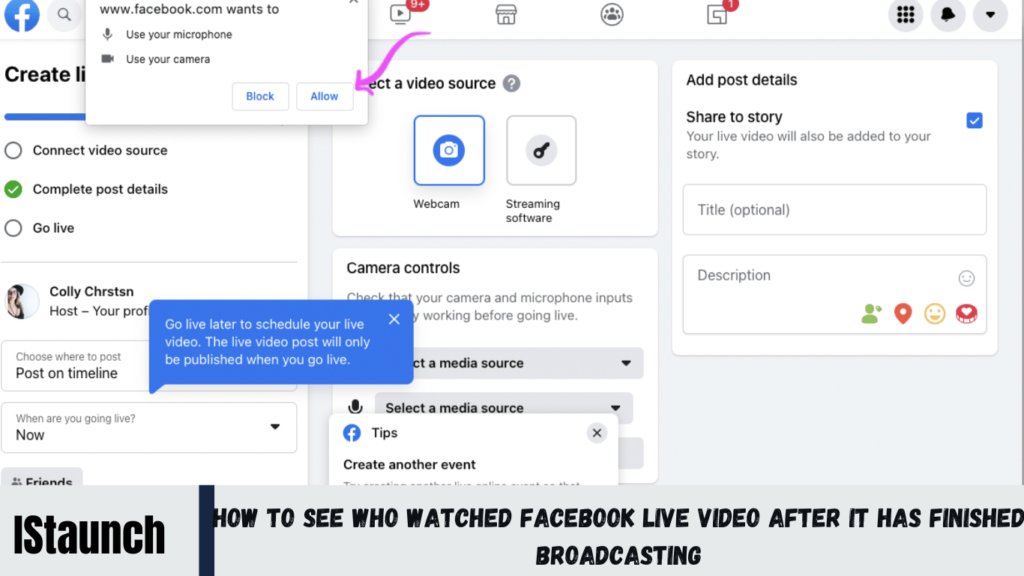Add a location with the red pin icon
Image resolution: width=1024 pixels, height=576 pixels.
[903, 313]
